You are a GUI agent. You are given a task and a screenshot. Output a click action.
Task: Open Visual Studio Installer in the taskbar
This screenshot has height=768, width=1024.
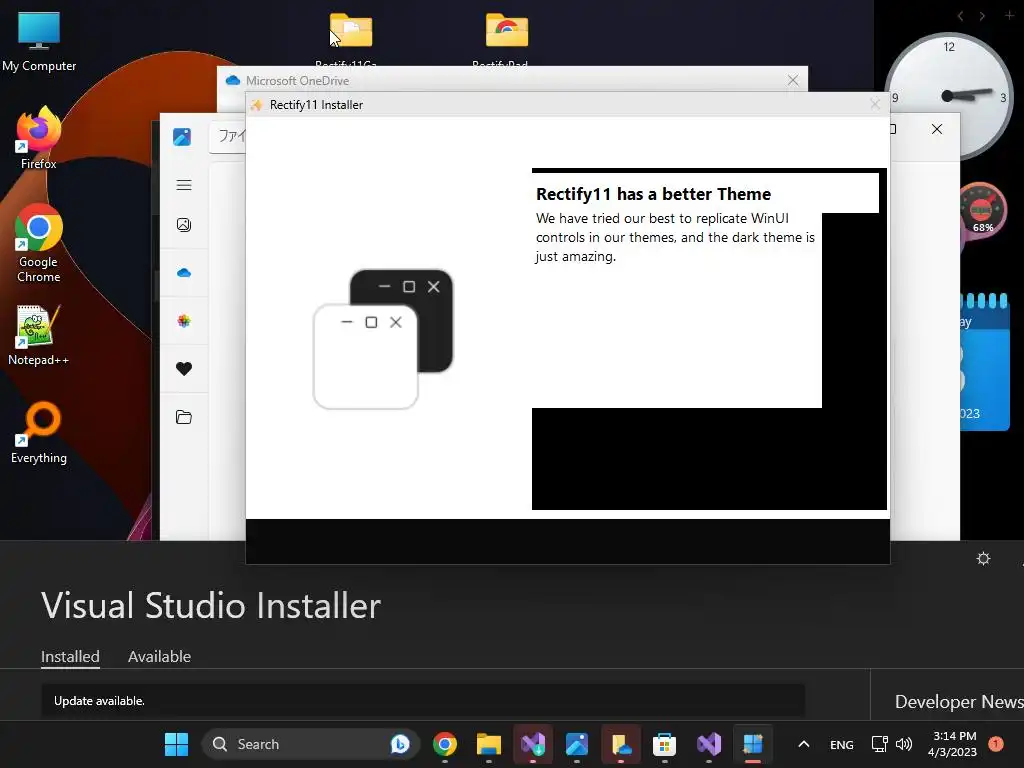[533, 744]
